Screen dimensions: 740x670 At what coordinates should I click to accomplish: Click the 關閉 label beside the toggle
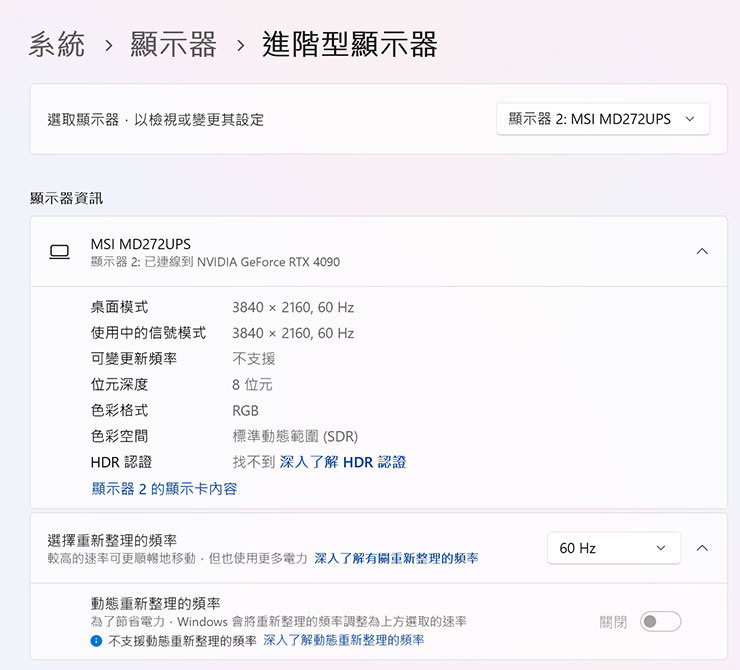pos(613,622)
